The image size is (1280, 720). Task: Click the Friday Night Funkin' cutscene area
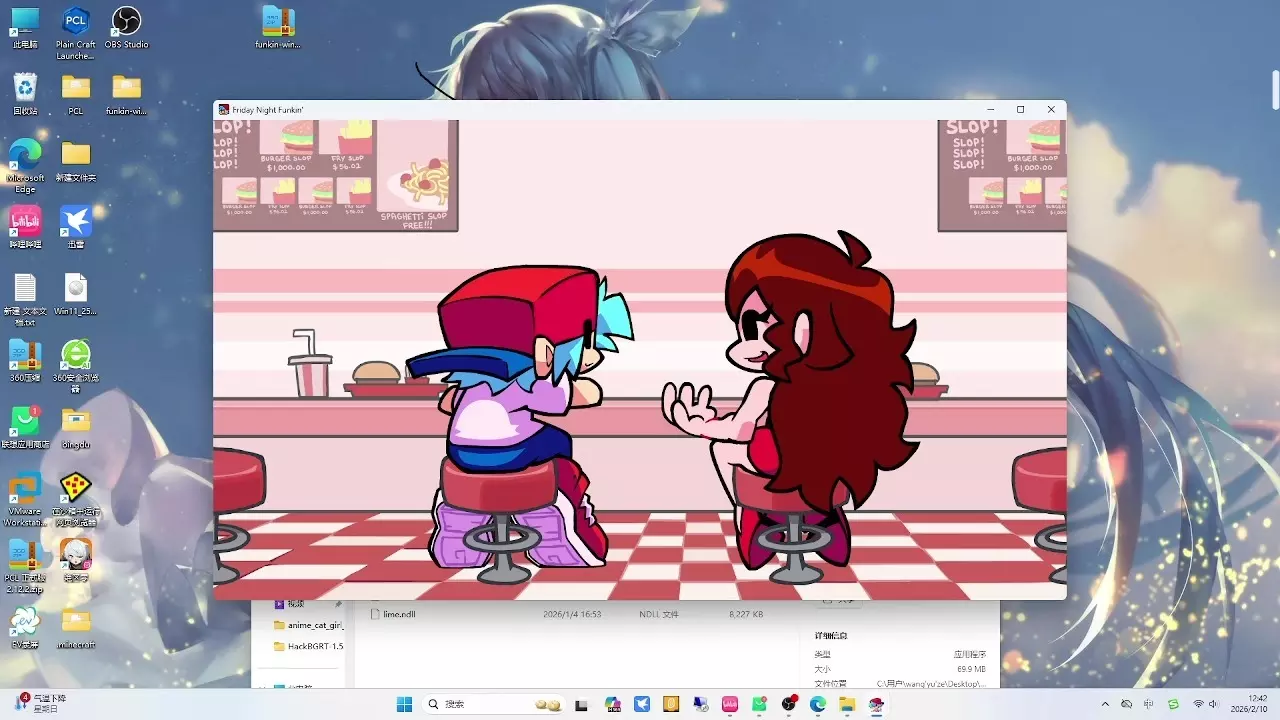[640, 360]
